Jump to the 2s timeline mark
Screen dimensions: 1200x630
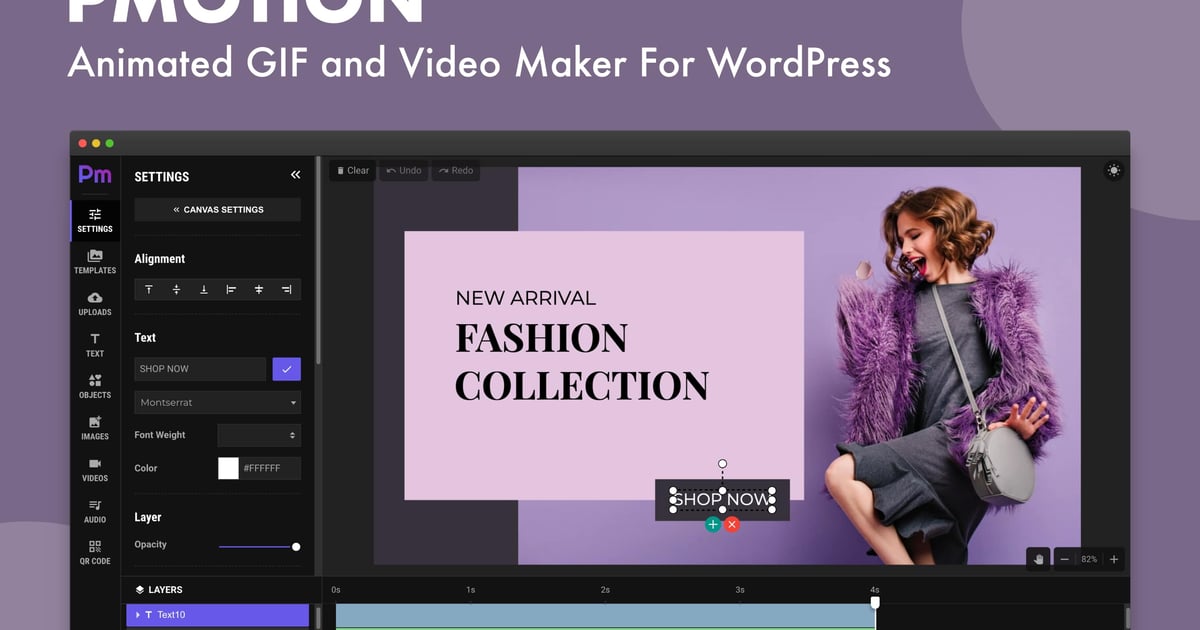(605, 590)
